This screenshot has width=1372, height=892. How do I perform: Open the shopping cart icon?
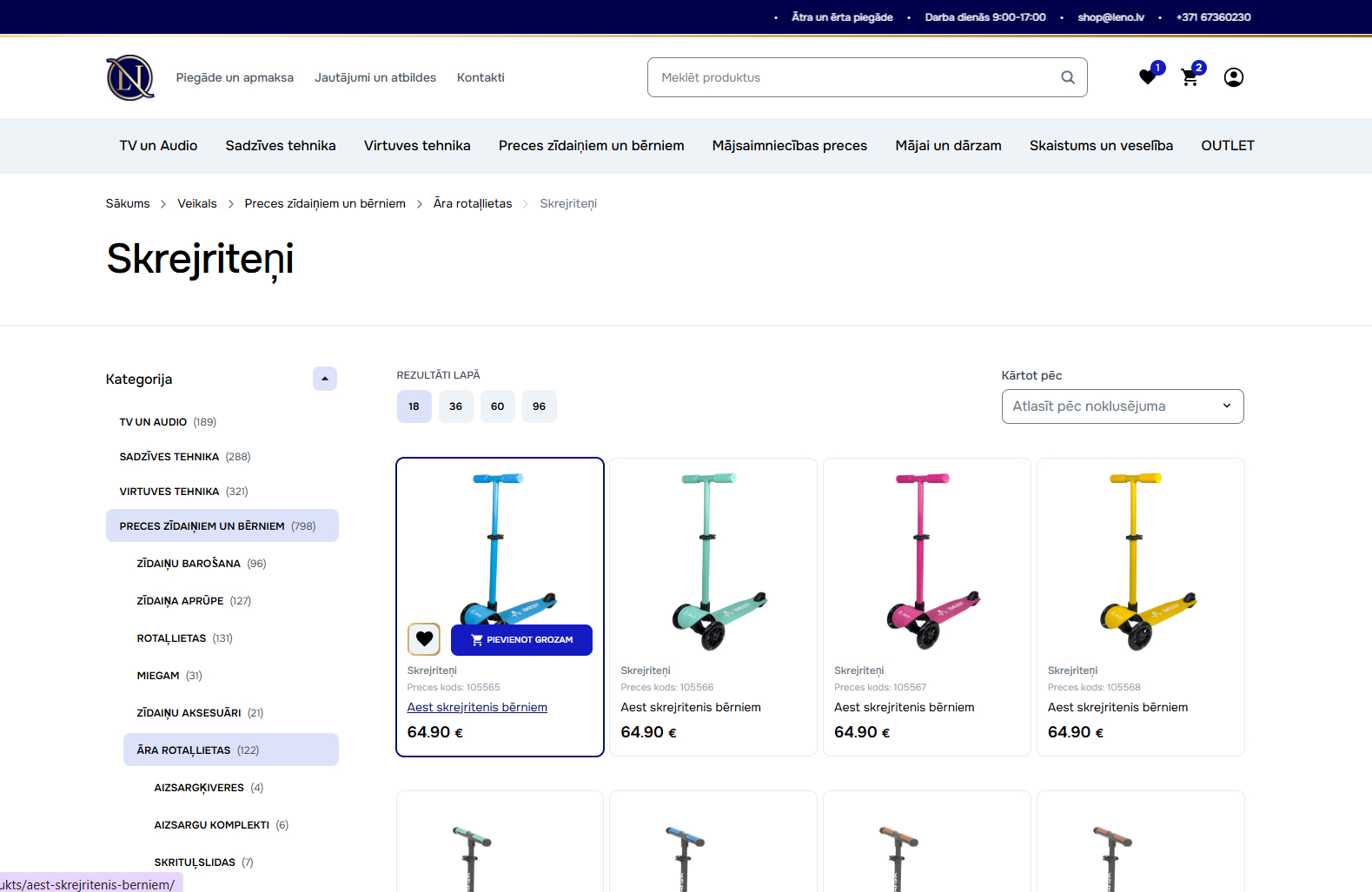[x=1190, y=77]
